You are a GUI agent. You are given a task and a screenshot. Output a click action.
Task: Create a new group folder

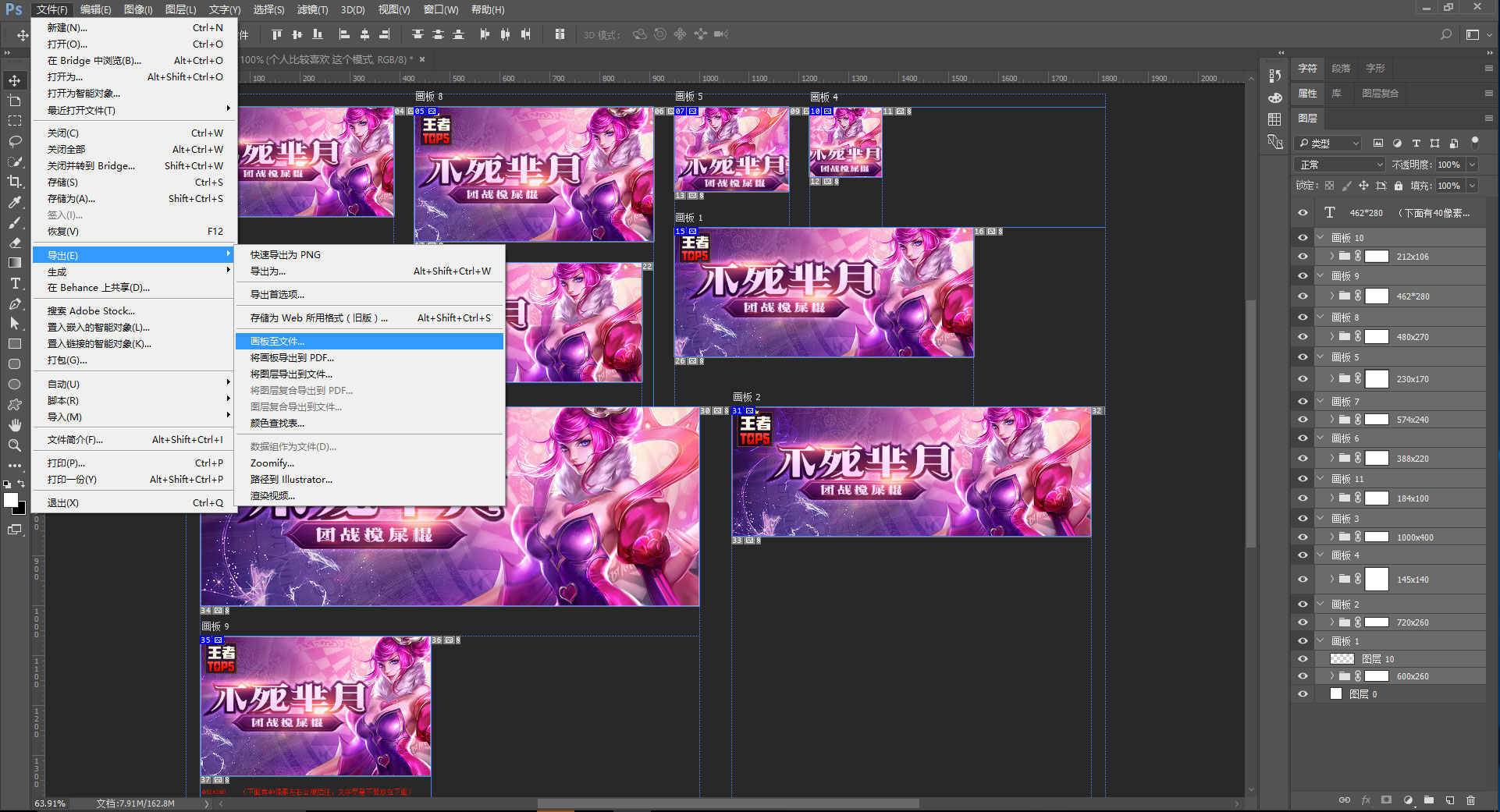pos(1429,800)
